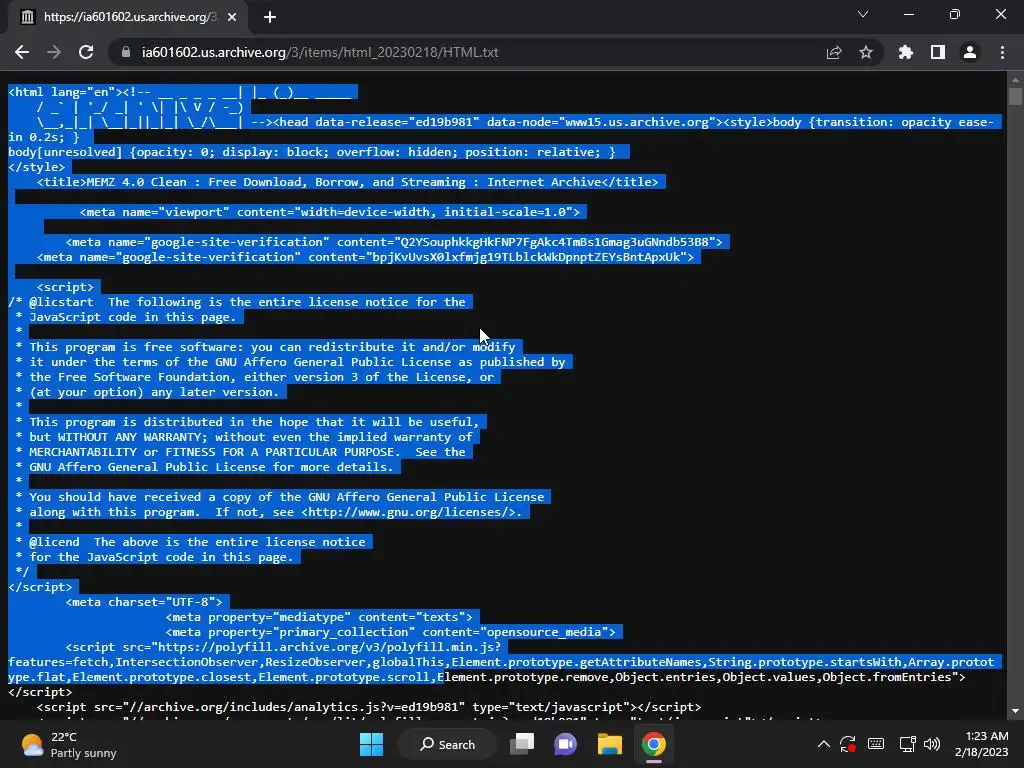Click the vertical scrollbar thumb
The image size is (1024, 768).
[1015, 96]
